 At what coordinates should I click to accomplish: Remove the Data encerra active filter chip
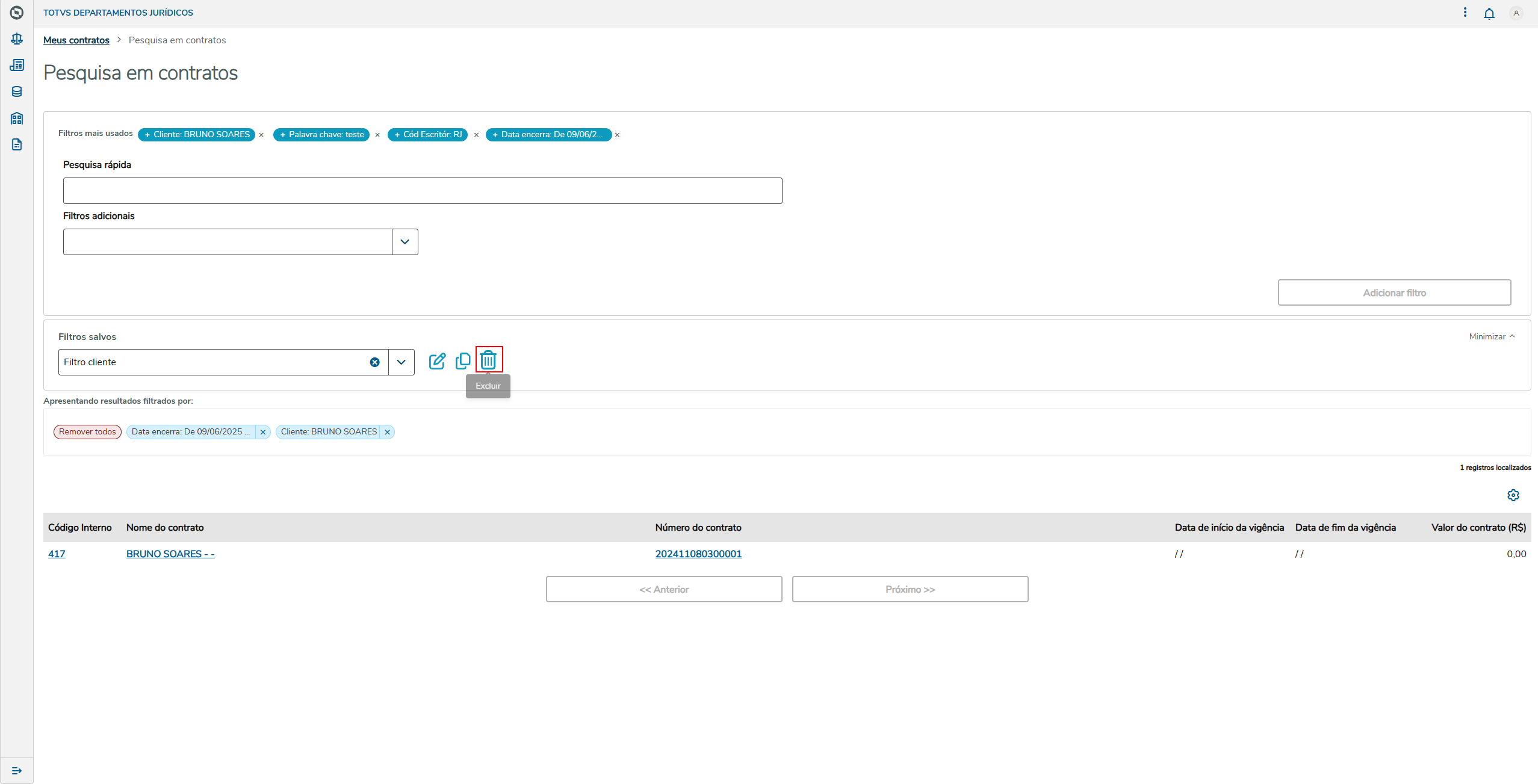(x=262, y=432)
